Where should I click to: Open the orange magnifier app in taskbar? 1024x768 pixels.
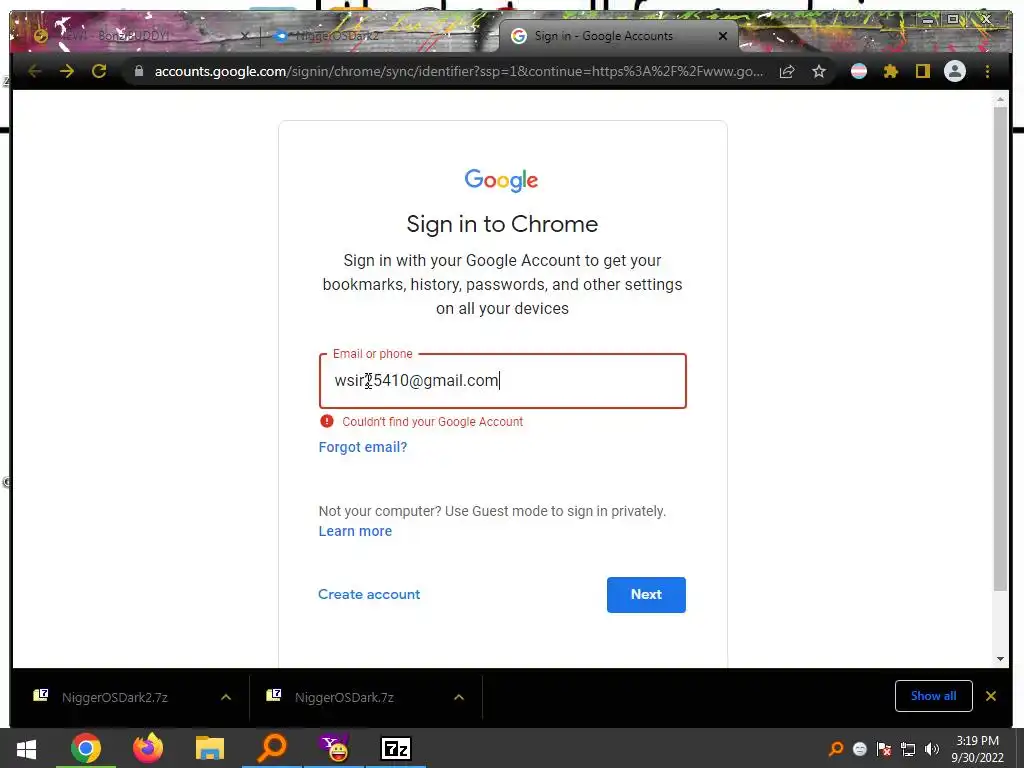pyautogui.click(x=272, y=748)
